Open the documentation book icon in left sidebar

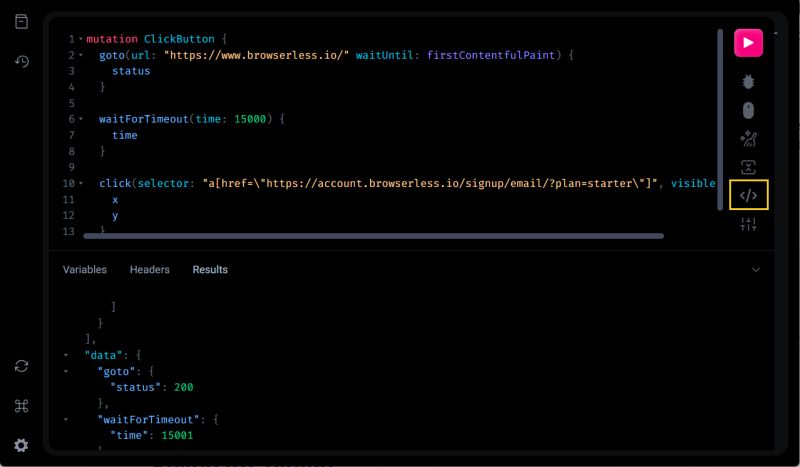[x=21, y=21]
